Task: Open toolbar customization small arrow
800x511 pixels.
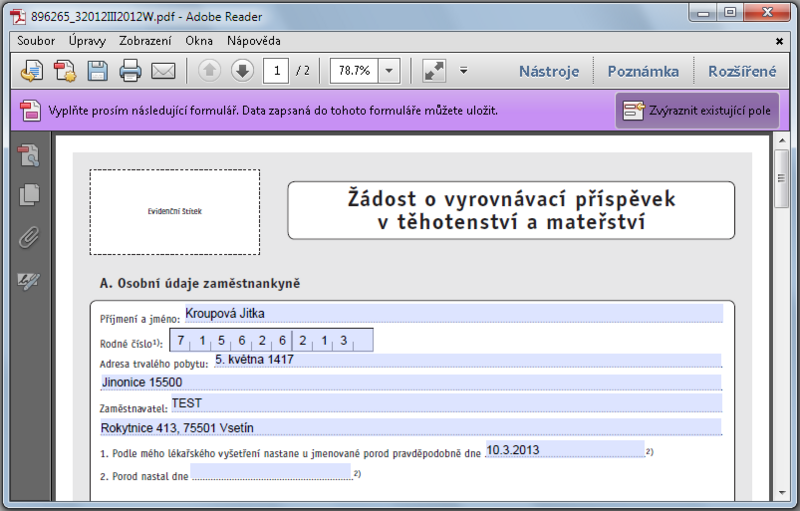Action: 463,70
